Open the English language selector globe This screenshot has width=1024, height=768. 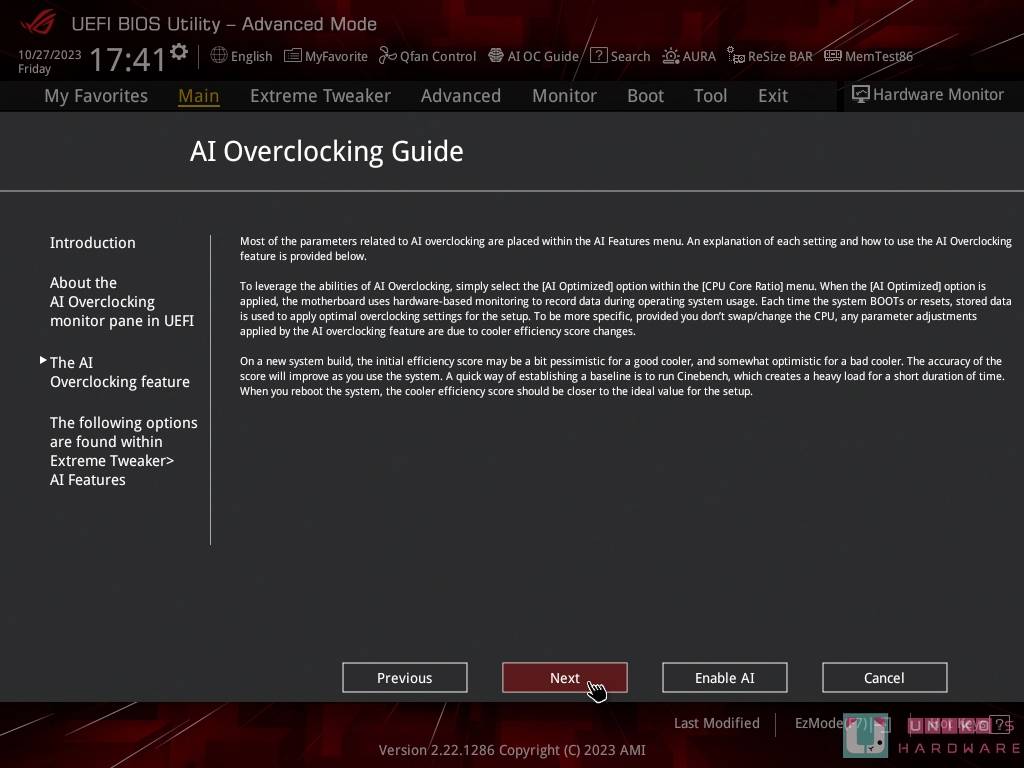(241, 56)
